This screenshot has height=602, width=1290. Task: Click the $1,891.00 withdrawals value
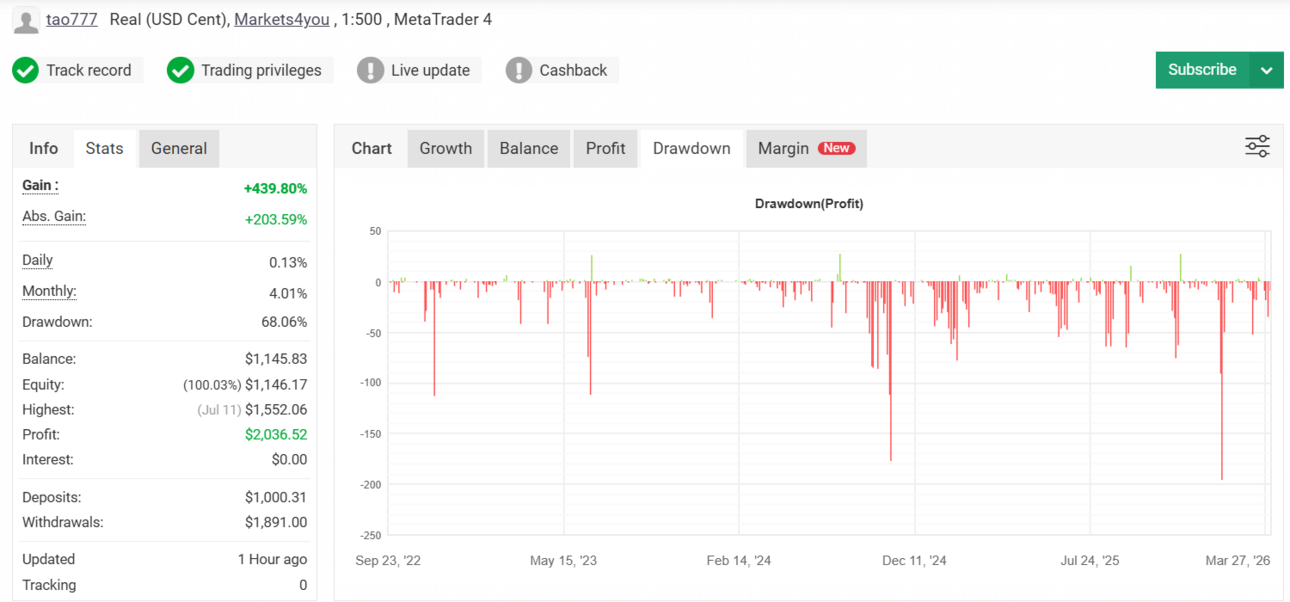[276, 522]
